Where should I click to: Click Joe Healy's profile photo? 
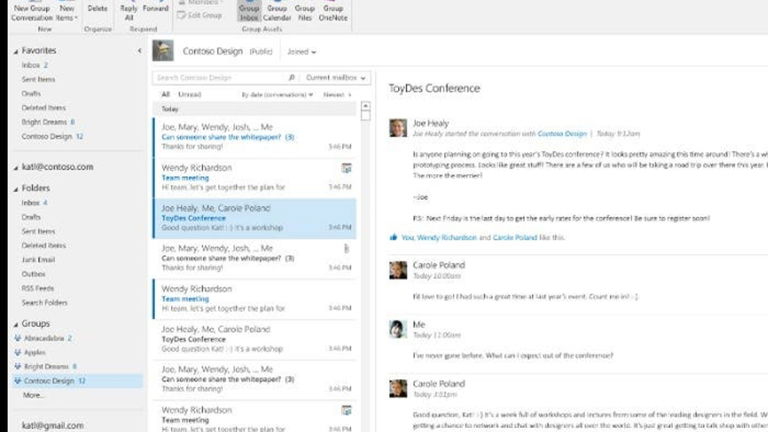pos(398,127)
